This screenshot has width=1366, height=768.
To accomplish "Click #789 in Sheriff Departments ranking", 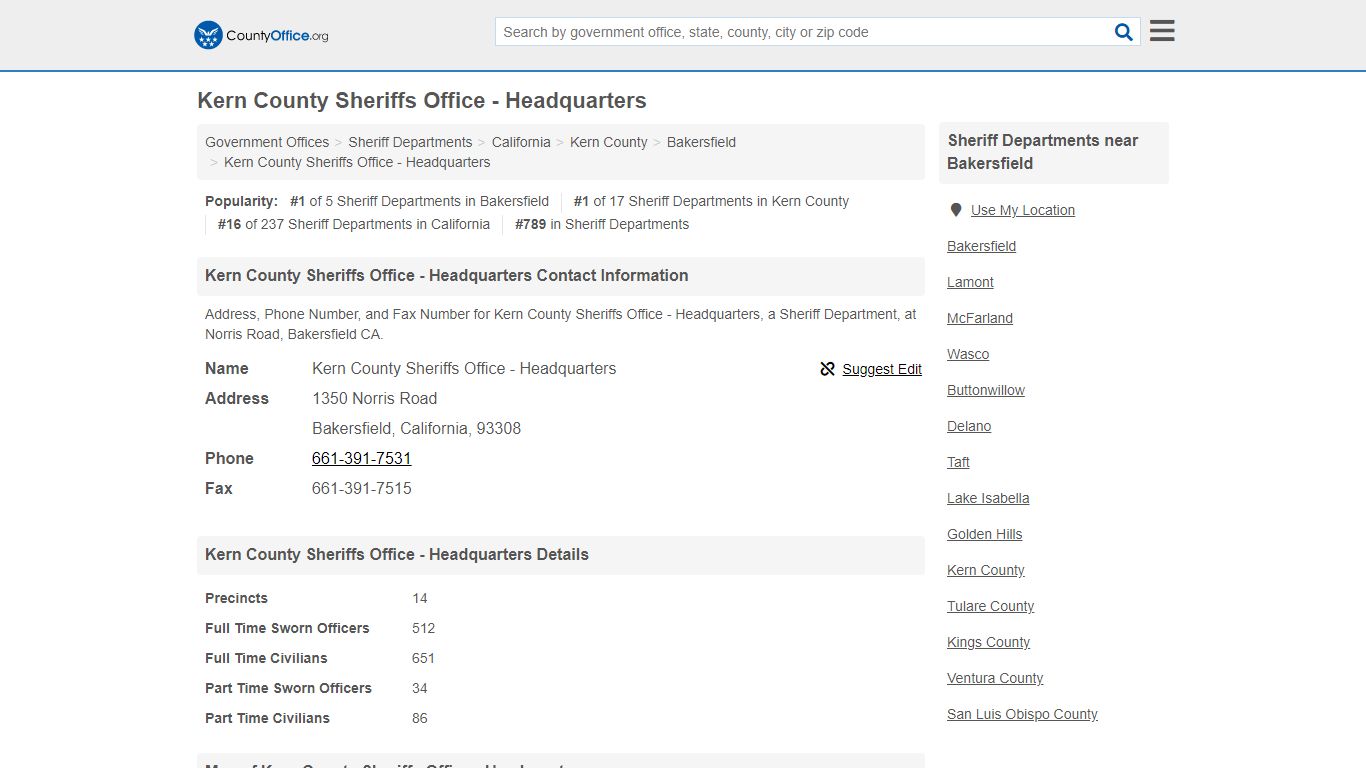I will [x=602, y=224].
